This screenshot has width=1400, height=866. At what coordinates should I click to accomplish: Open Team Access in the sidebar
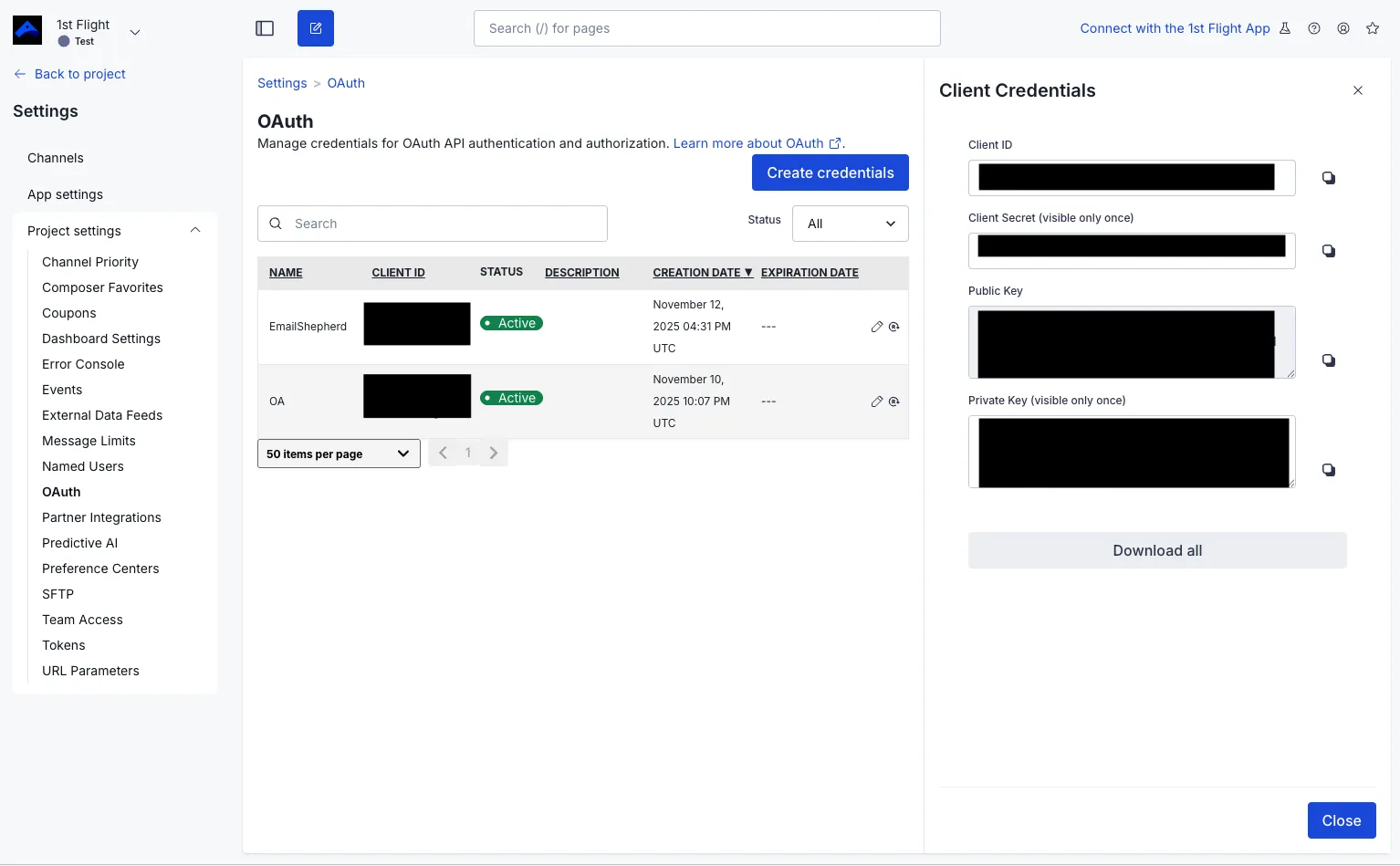[x=82, y=620]
